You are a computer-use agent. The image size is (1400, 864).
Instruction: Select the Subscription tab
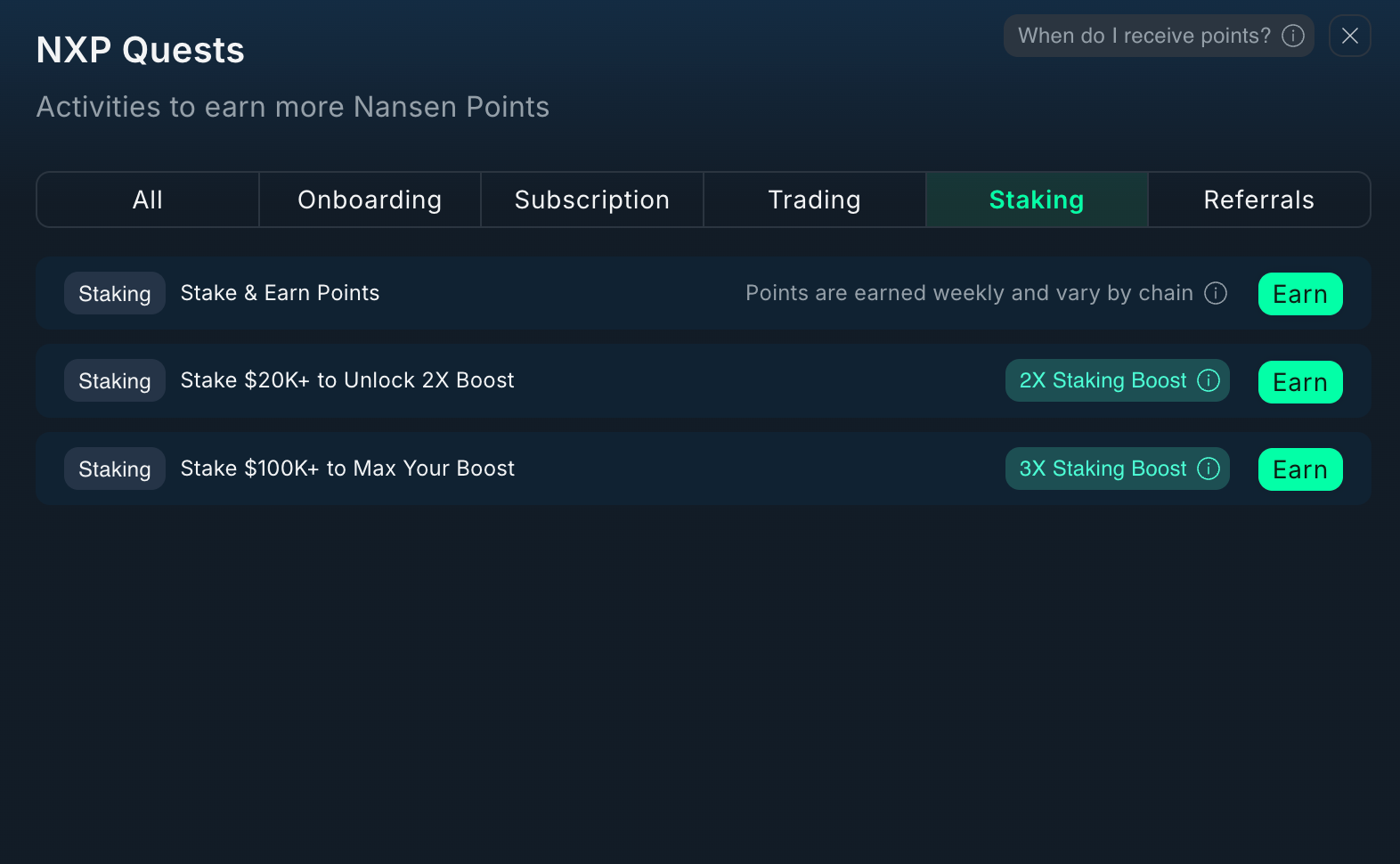click(592, 200)
